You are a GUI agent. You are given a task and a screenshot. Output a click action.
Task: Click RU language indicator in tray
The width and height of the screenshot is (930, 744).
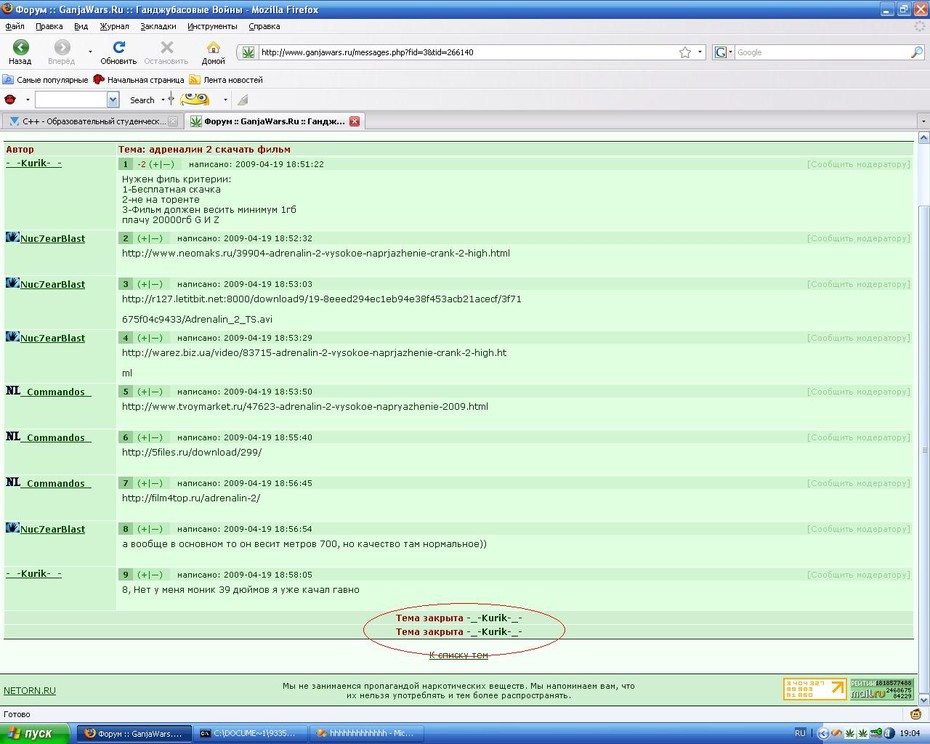[800, 733]
